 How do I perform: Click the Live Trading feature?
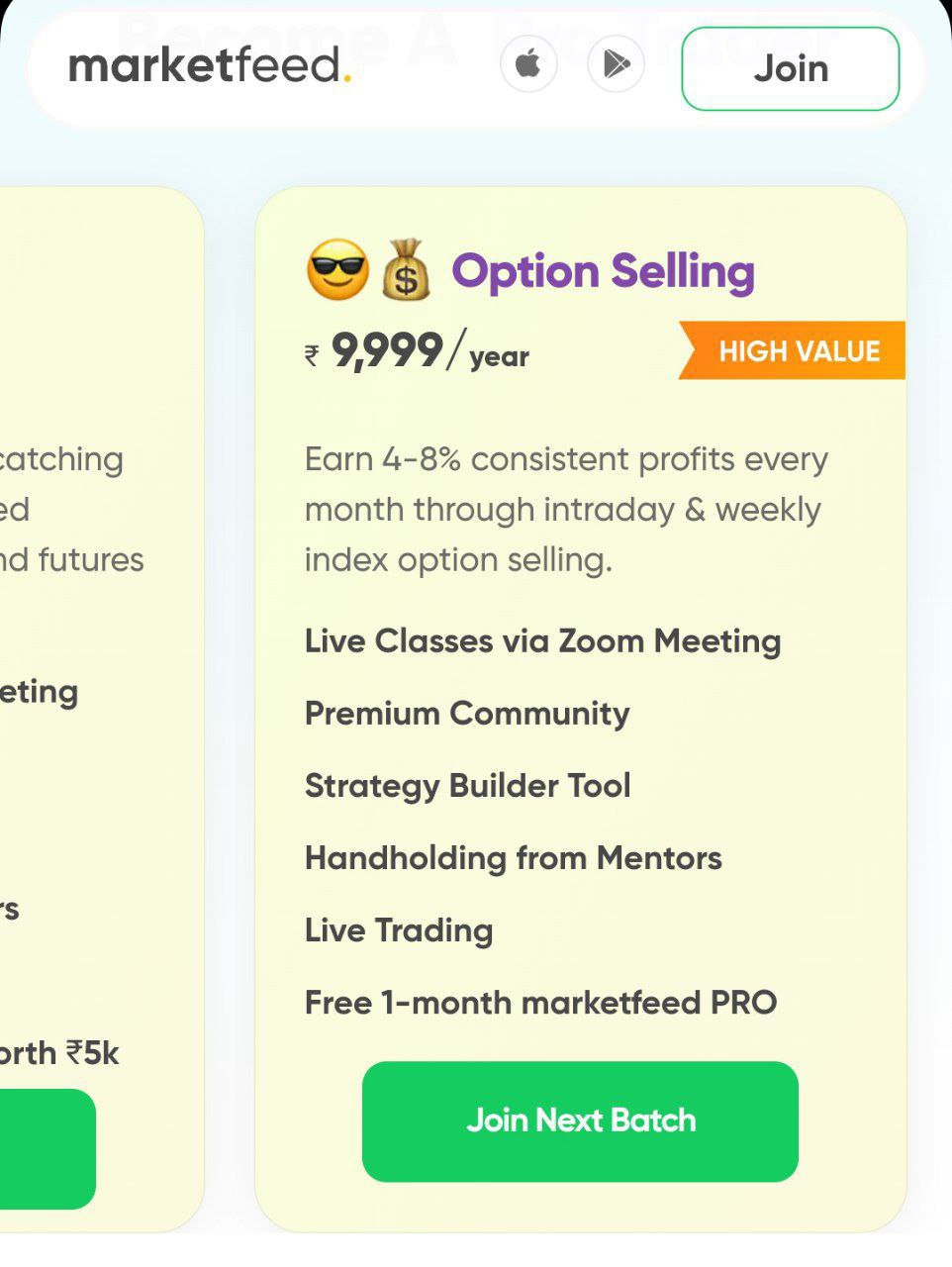click(399, 930)
